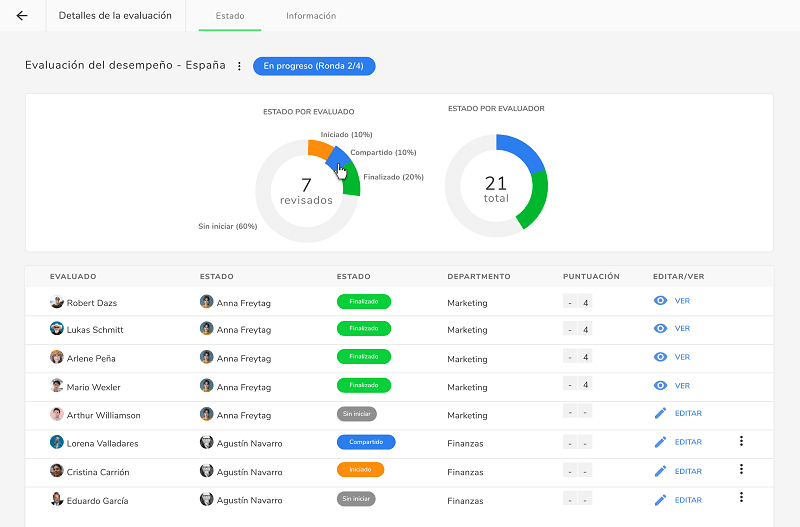Image resolution: width=800 pixels, height=527 pixels.
Task: Open three-dot menu in Lorena Valladares row
Action: coord(741,441)
